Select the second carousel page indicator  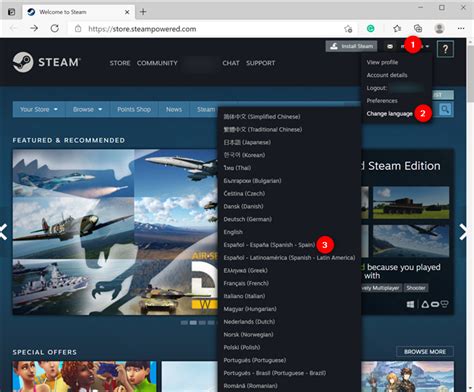pos(193,323)
